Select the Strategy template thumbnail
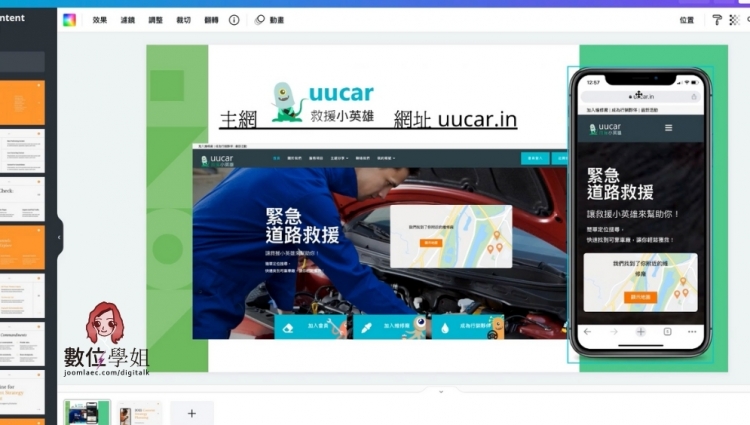Image resolution: width=750 pixels, height=425 pixels. 22,392
